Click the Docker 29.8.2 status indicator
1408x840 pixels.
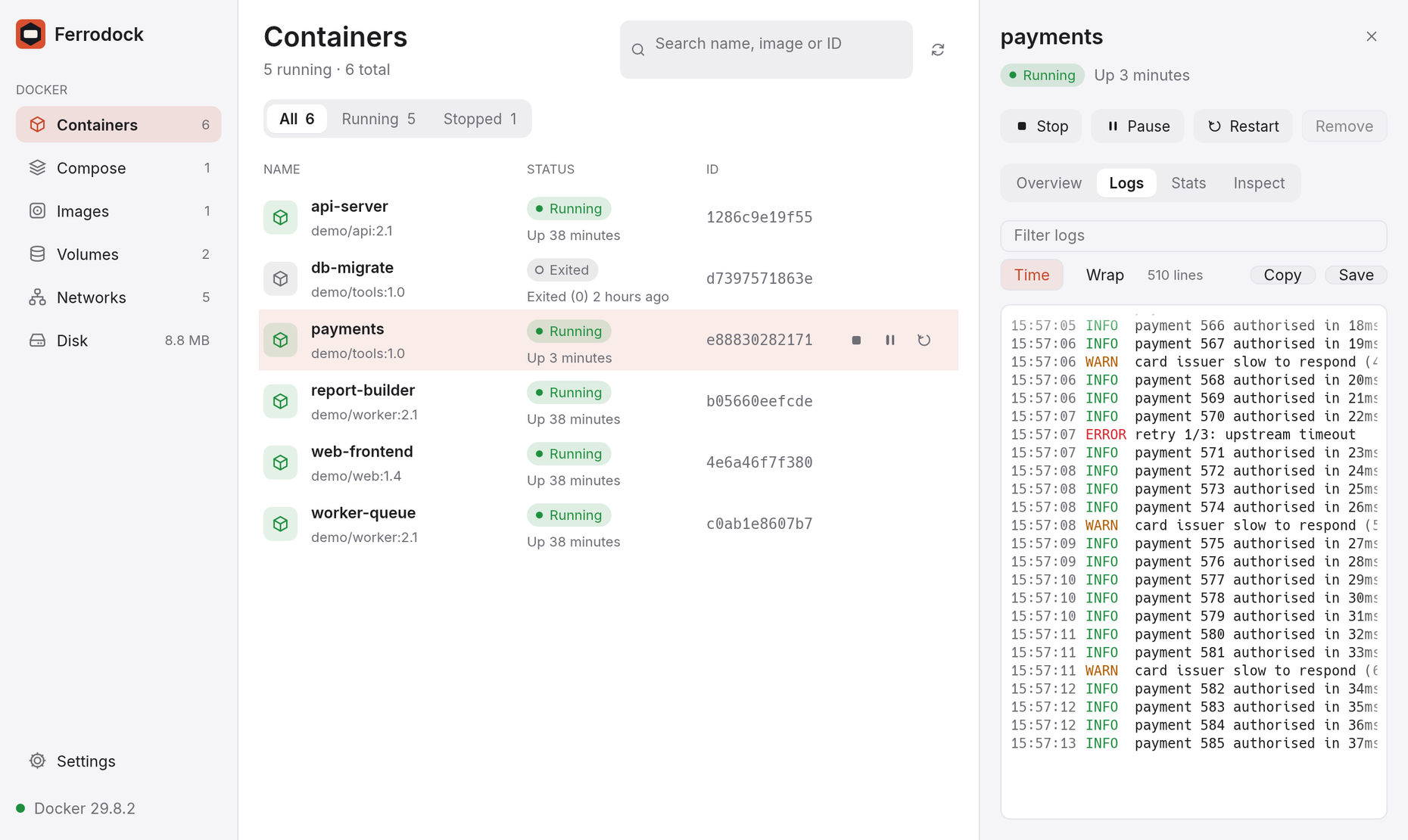(76, 808)
